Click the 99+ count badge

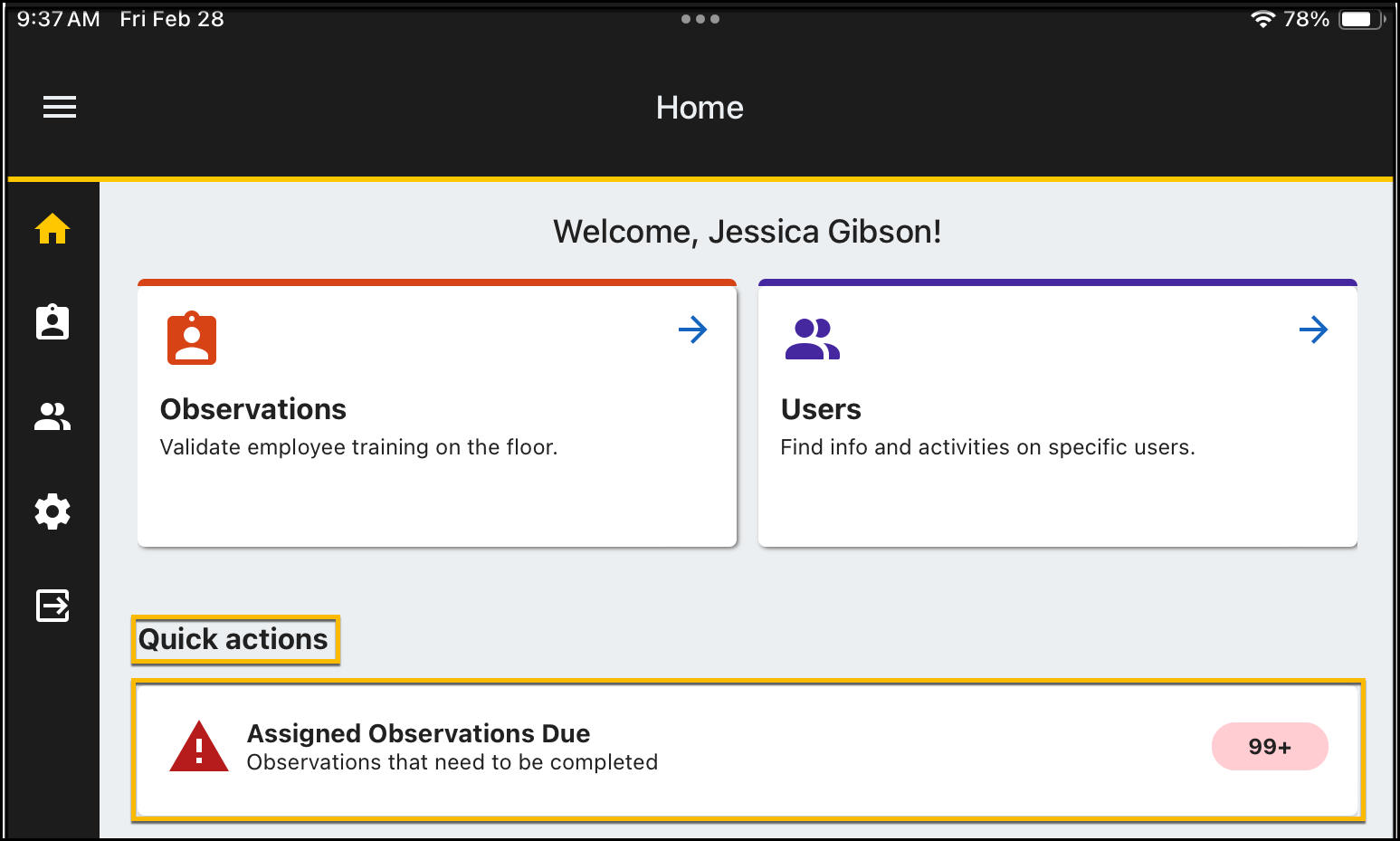(1269, 747)
